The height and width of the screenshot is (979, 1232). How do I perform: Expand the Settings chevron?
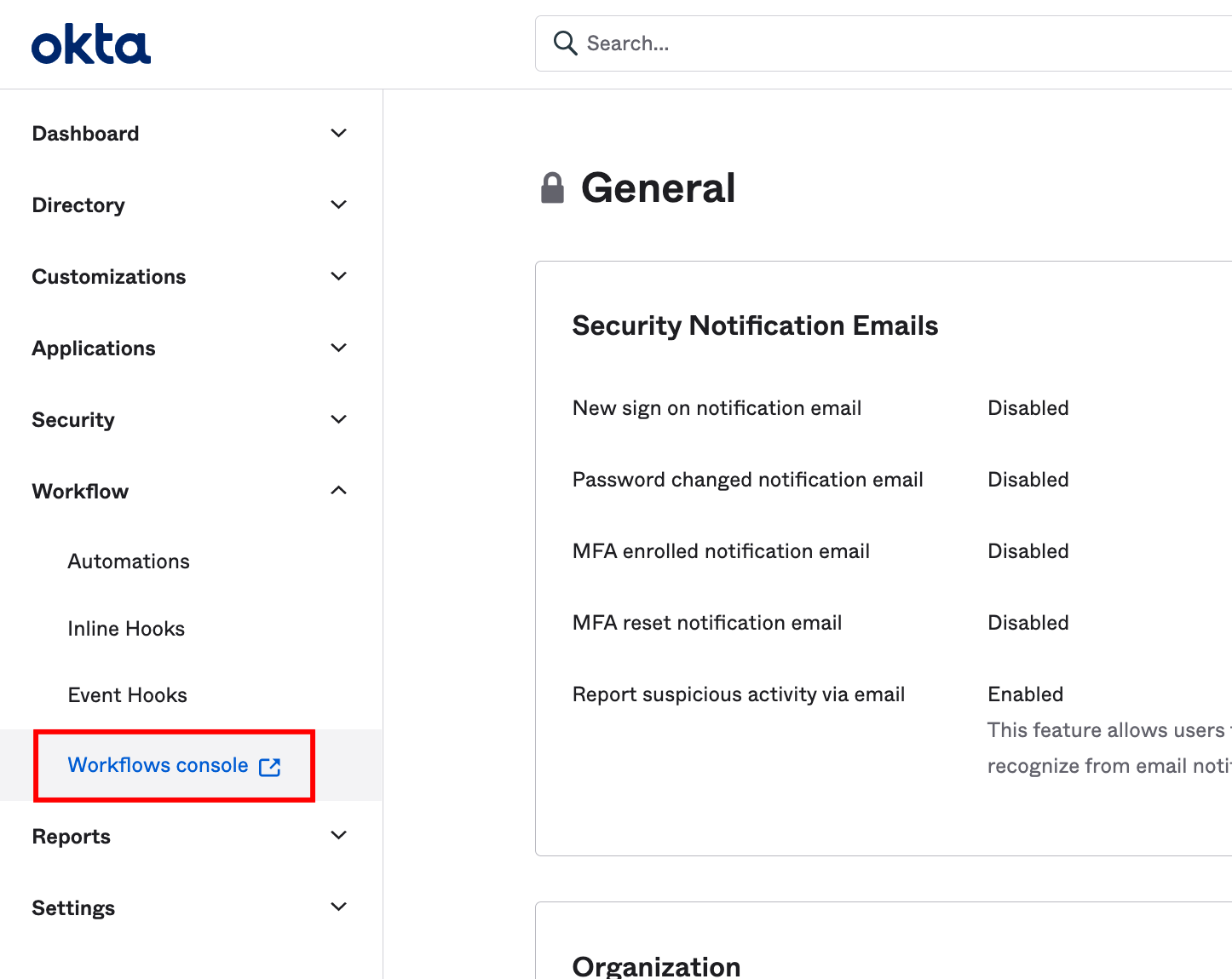pyautogui.click(x=338, y=907)
